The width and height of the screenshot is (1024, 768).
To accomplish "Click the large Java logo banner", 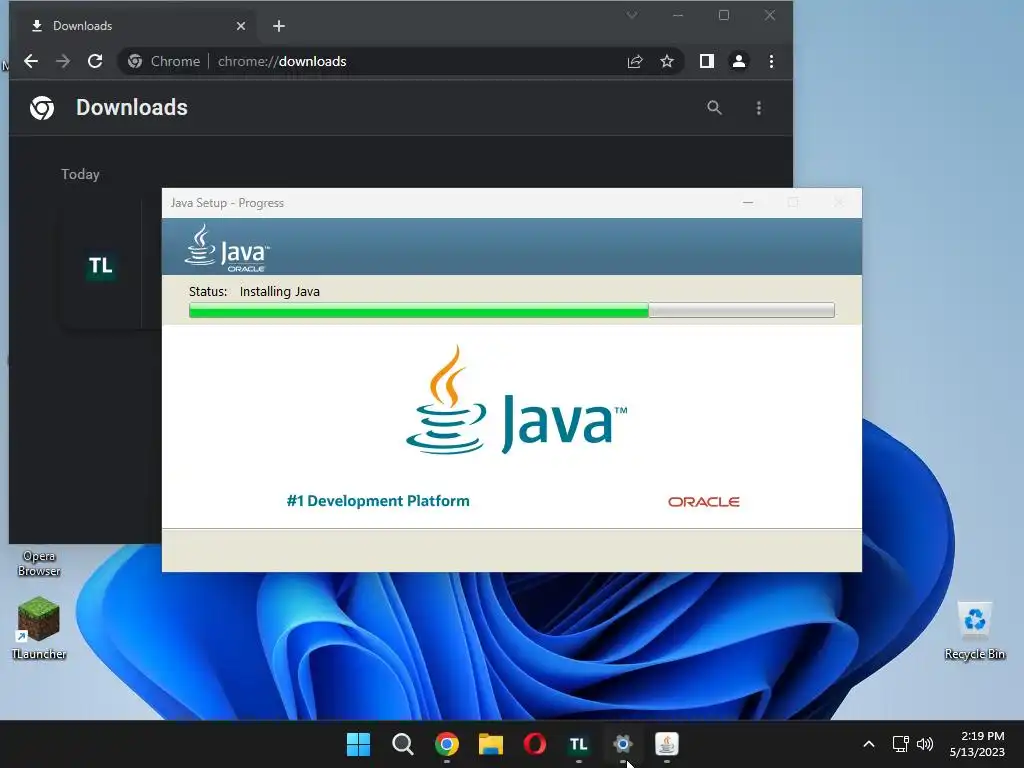I will pos(516,400).
